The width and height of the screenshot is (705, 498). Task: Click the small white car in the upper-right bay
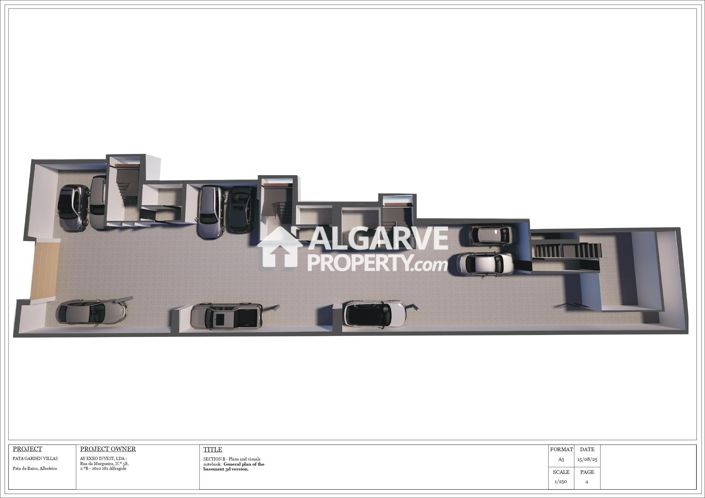tap(490, 235)
